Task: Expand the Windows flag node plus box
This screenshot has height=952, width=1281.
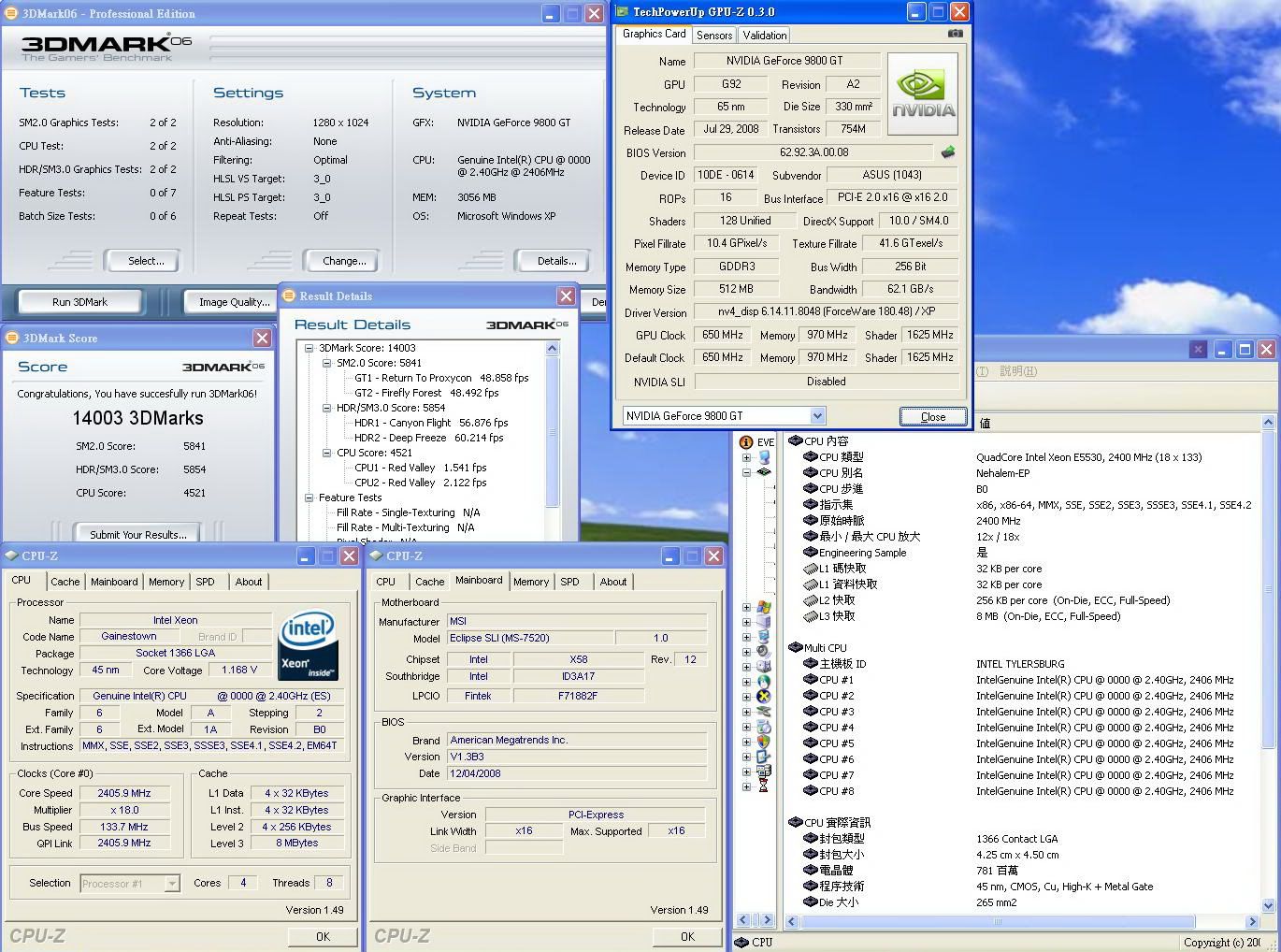Action: [746, 608]
